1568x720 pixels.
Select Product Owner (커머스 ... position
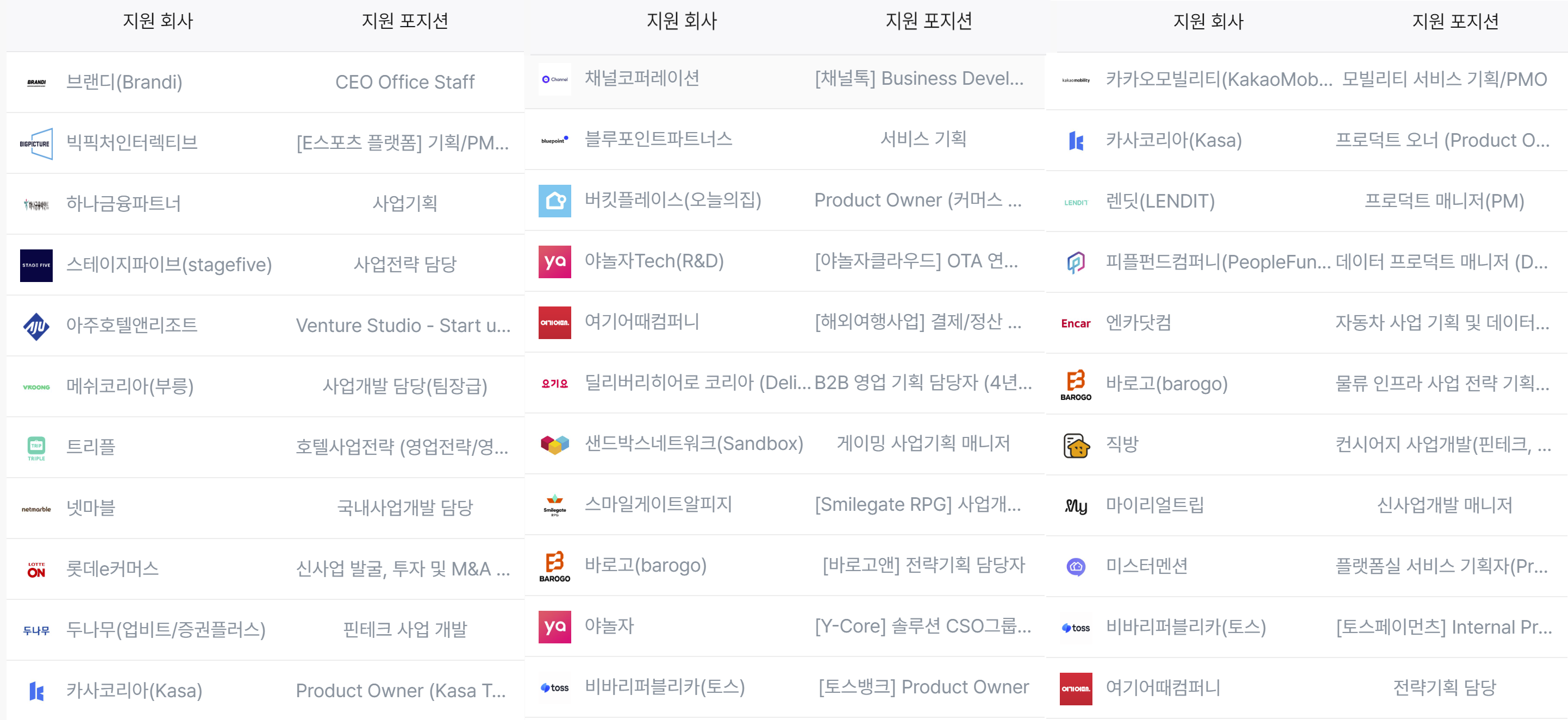(918, 200)
